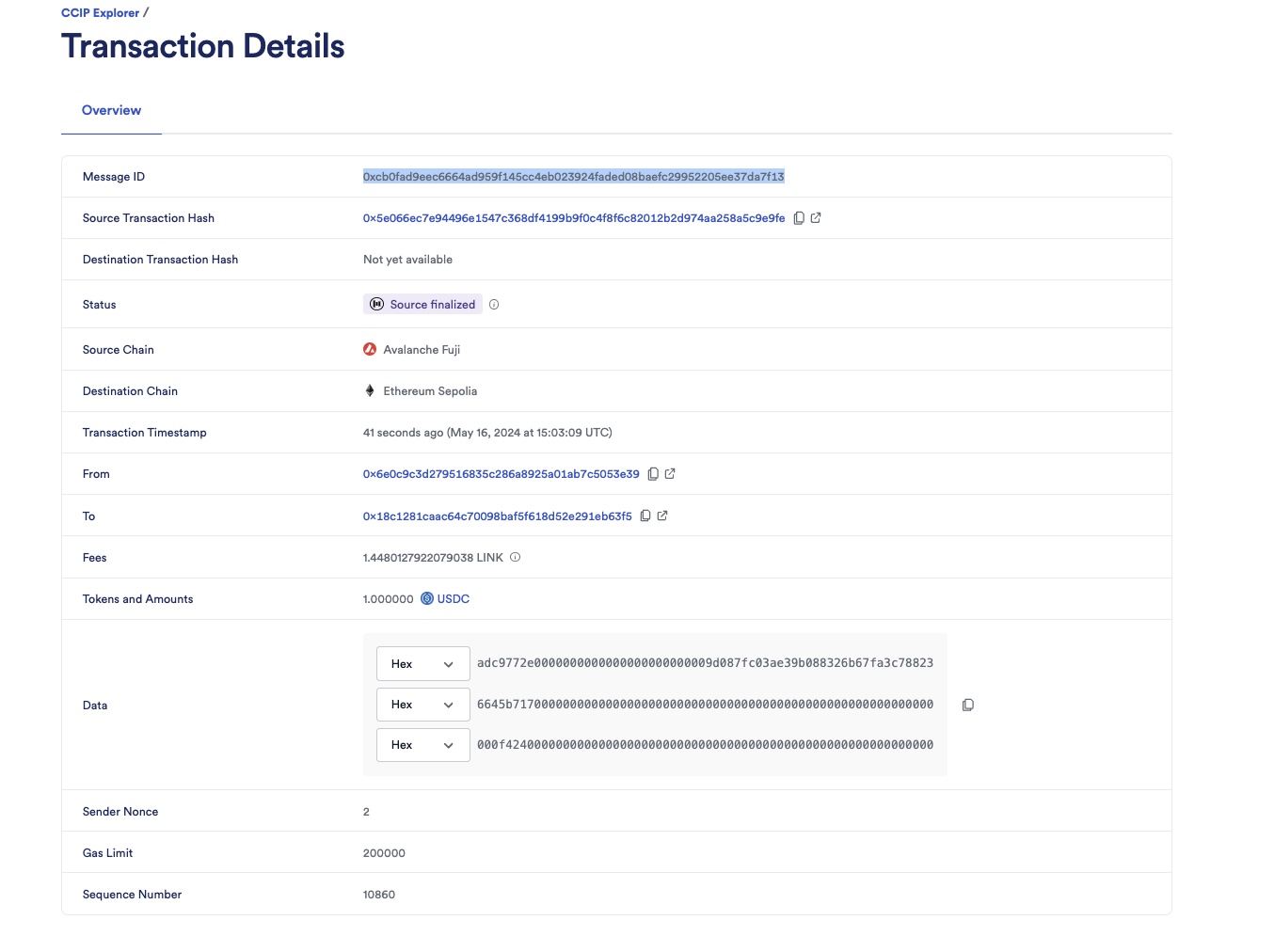1274x952 pixels.
Task: Click the Source finalized status badge
Action: point(422,303)
